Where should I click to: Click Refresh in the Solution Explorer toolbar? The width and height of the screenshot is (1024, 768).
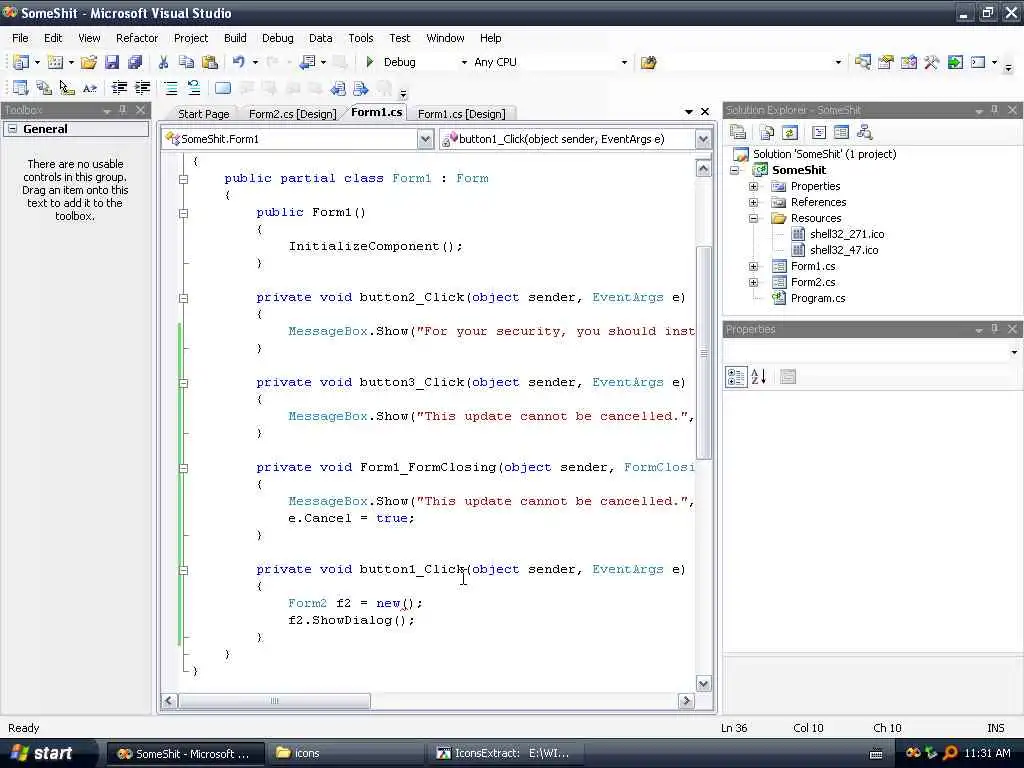tap(790, 133)
